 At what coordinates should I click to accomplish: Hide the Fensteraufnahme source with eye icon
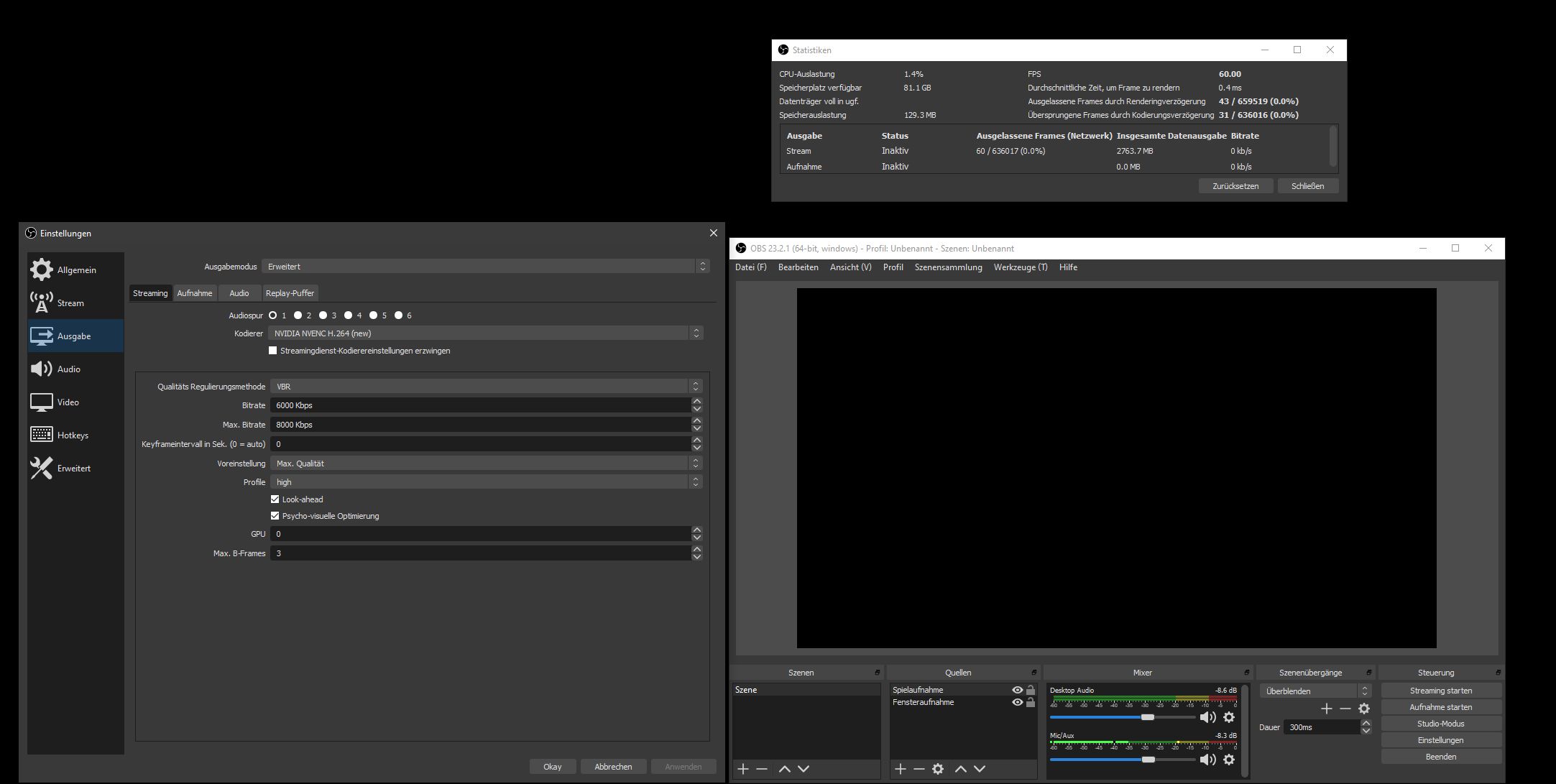click(x=1017, y=702)
